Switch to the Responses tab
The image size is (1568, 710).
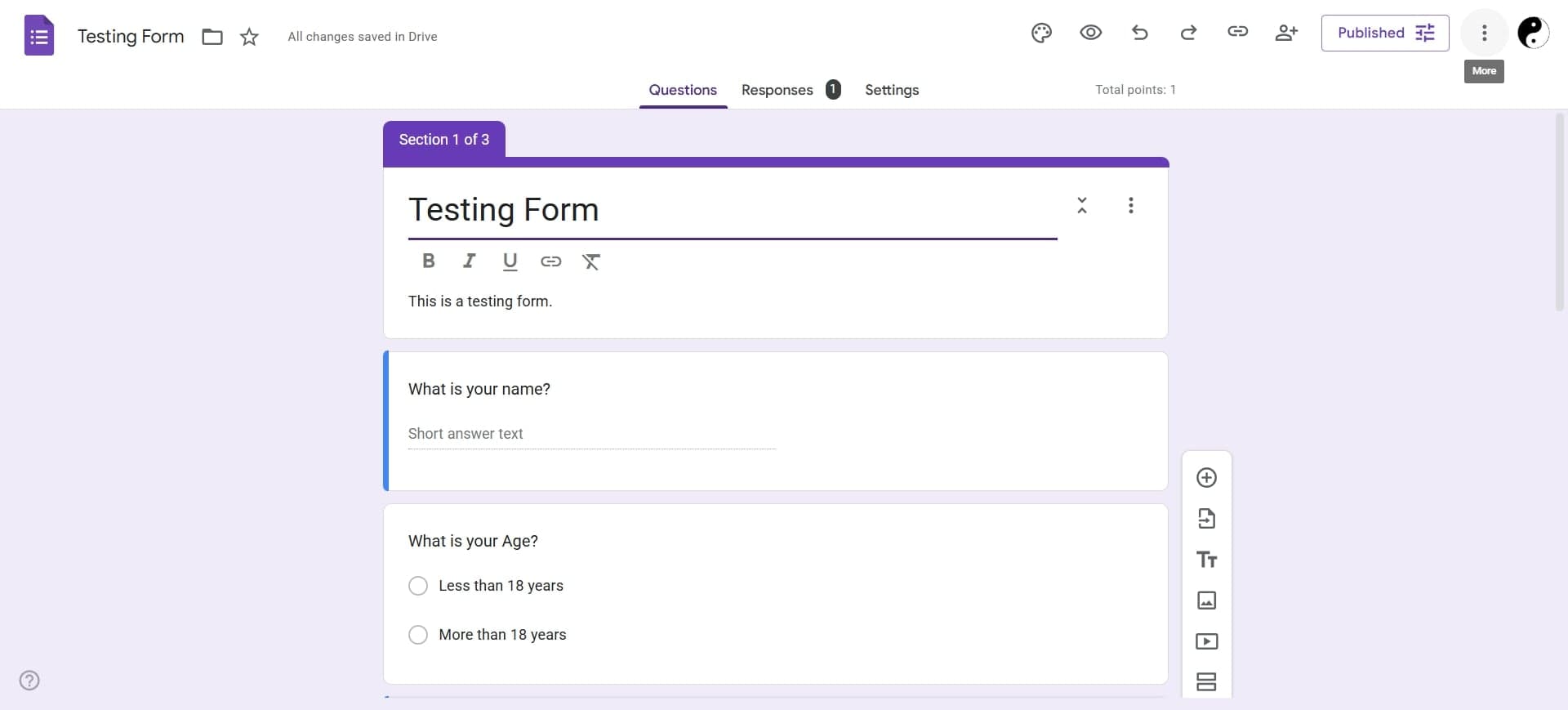pyautogui.click(x=790, y=90)
